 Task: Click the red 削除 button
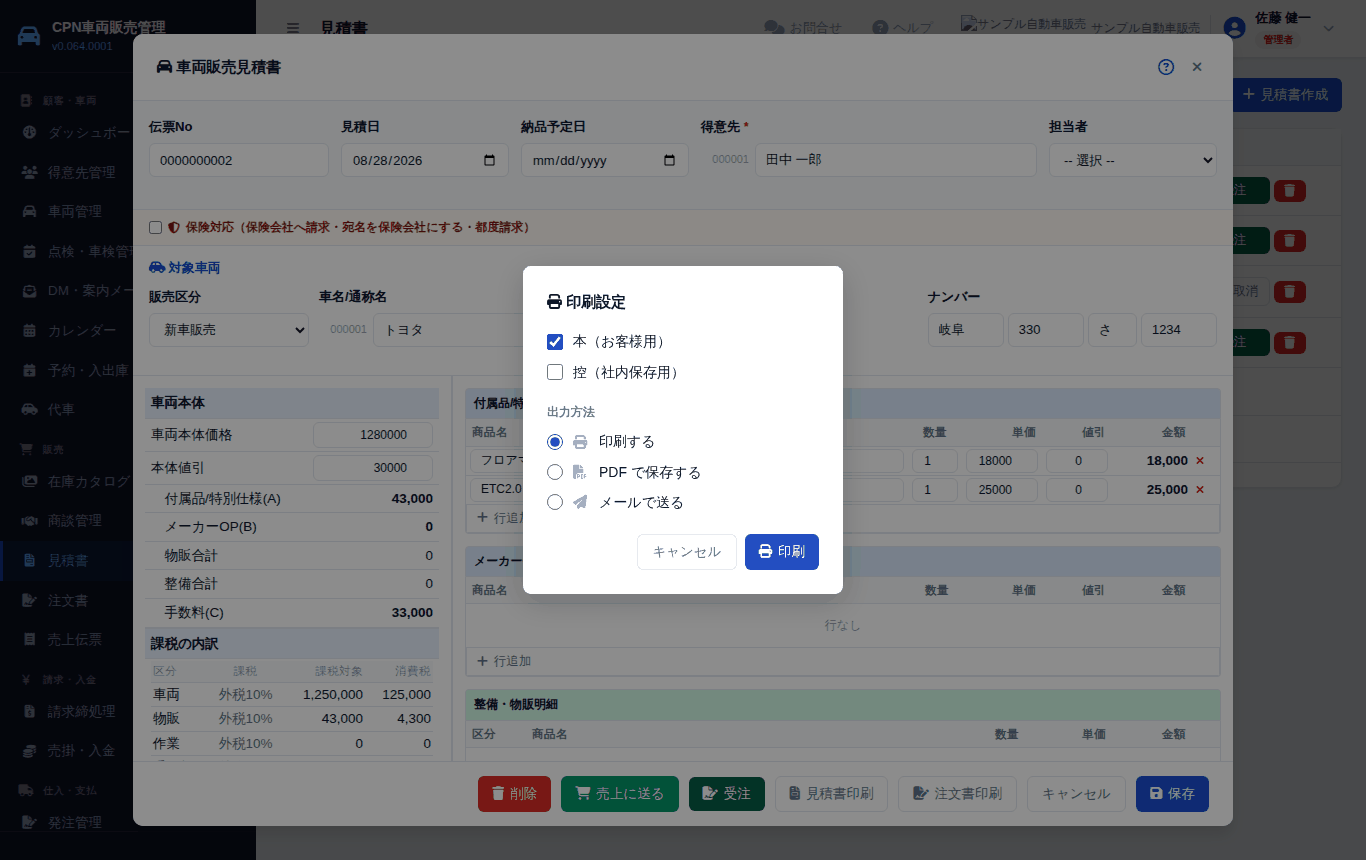point(514,794)
